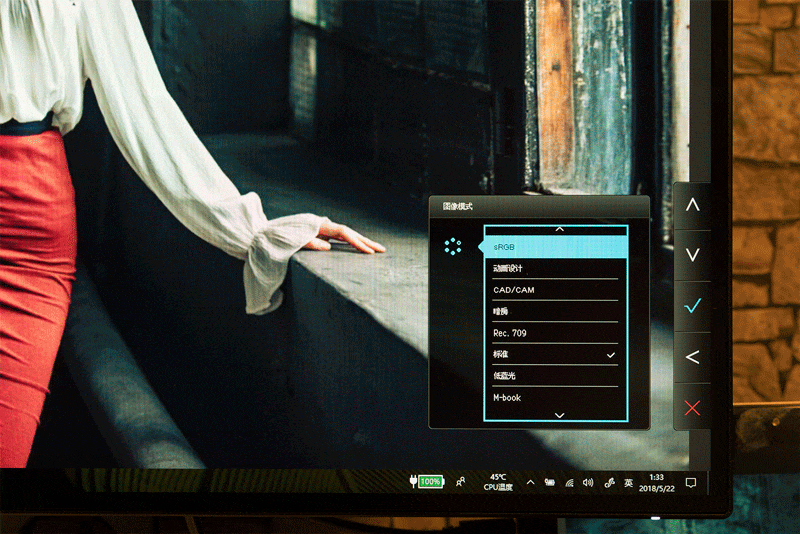Screen dimensions: 800x534
Task: Click the OSD up arrow key
Action: point(692,205)
